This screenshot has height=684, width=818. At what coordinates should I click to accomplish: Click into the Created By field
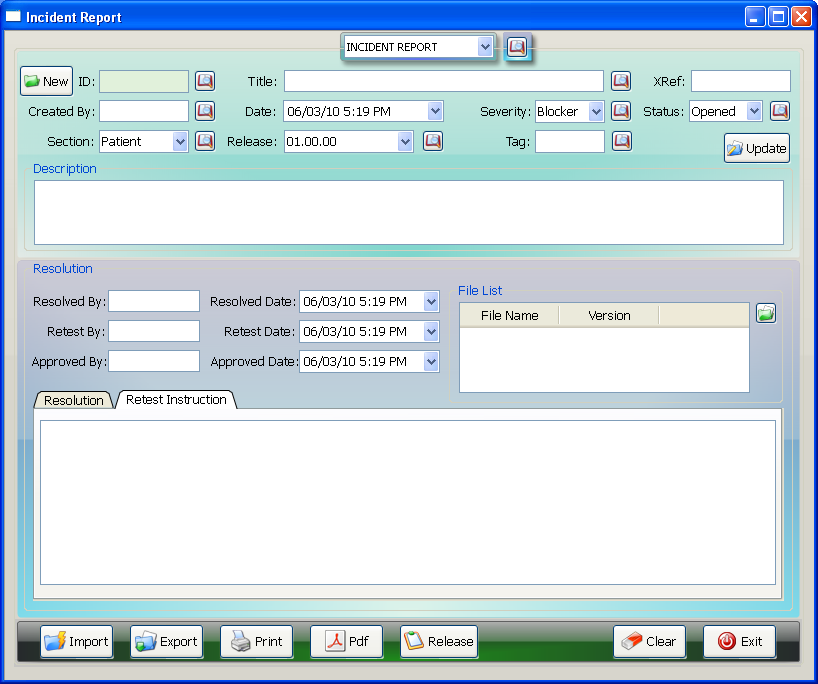pyautogui.click(x=144, y=111)
